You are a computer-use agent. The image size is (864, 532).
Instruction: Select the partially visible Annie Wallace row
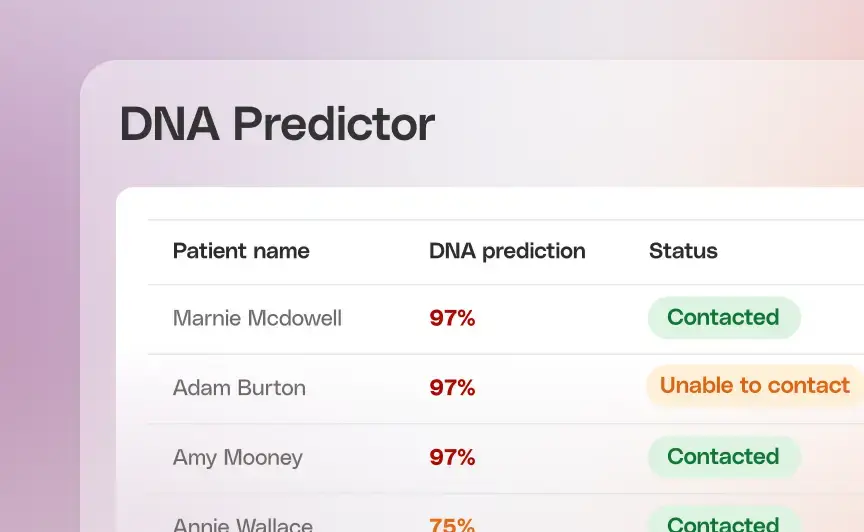506,513
